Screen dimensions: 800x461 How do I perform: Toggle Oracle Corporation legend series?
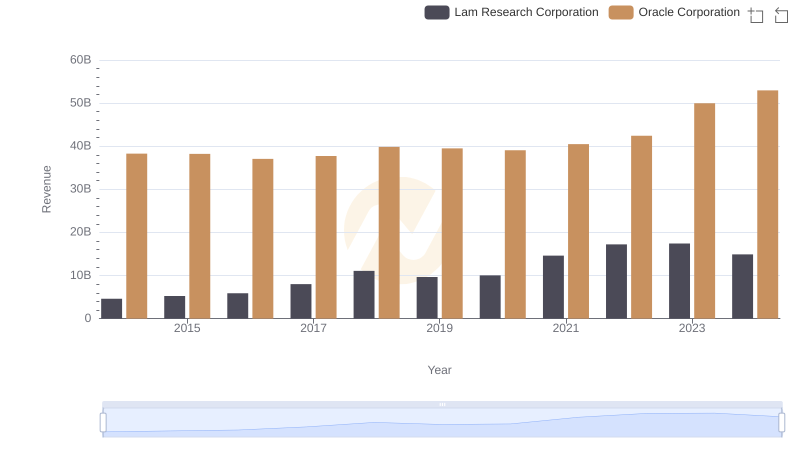pos(674,12)
